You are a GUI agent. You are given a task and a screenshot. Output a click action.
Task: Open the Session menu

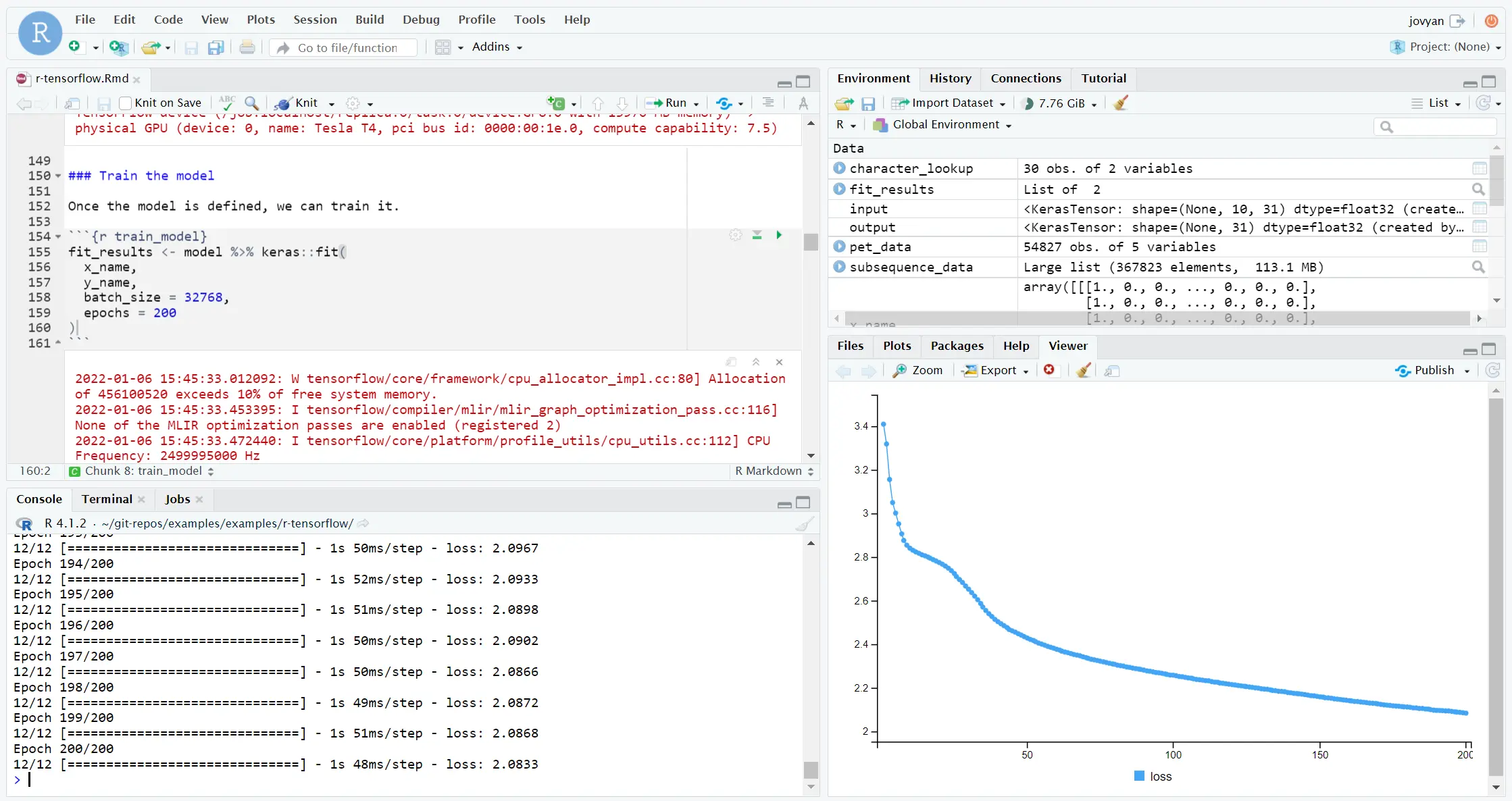pyautogui.click(x=315, y=20)
